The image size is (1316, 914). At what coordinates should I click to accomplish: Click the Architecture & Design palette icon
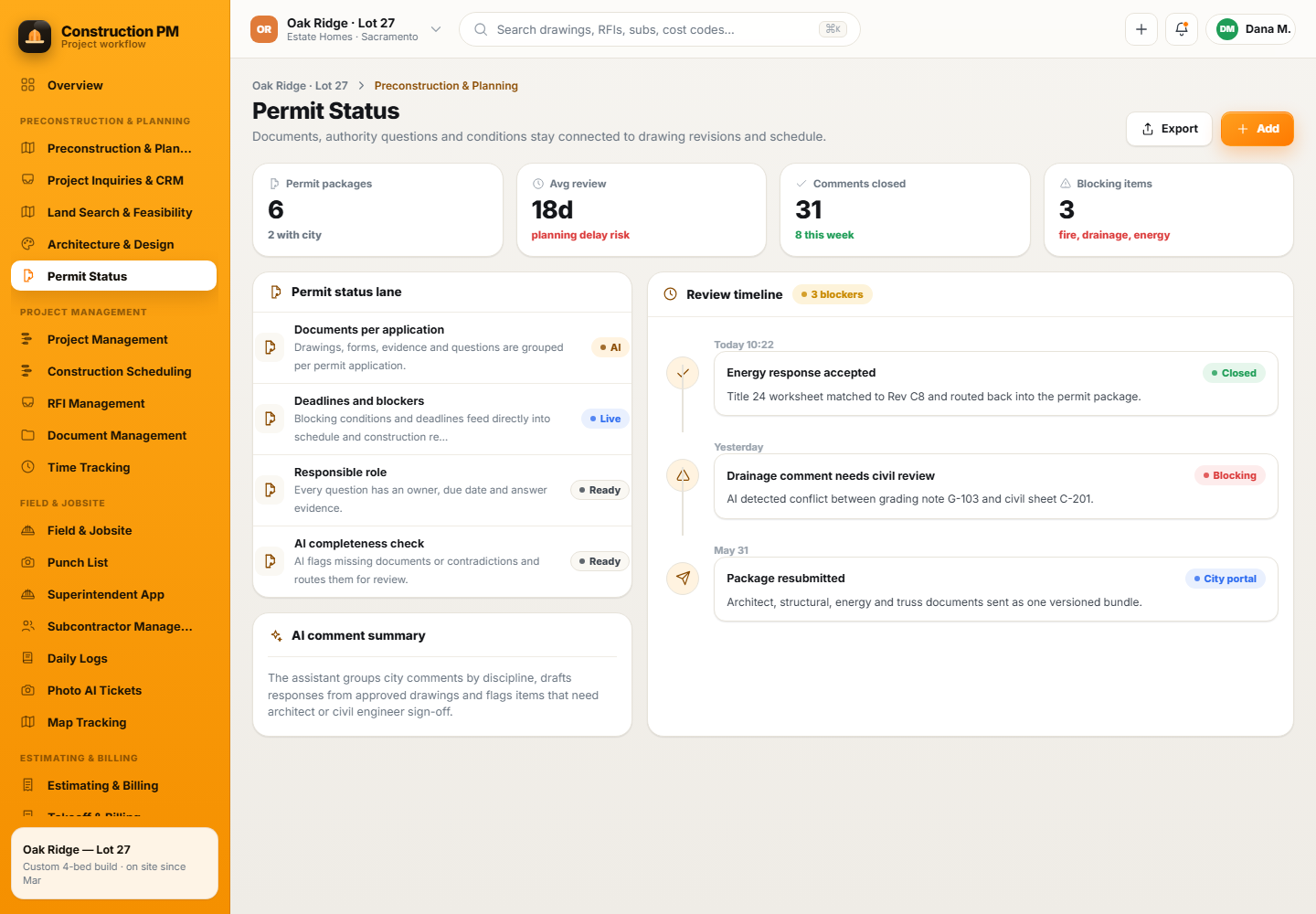click(28, 244)
